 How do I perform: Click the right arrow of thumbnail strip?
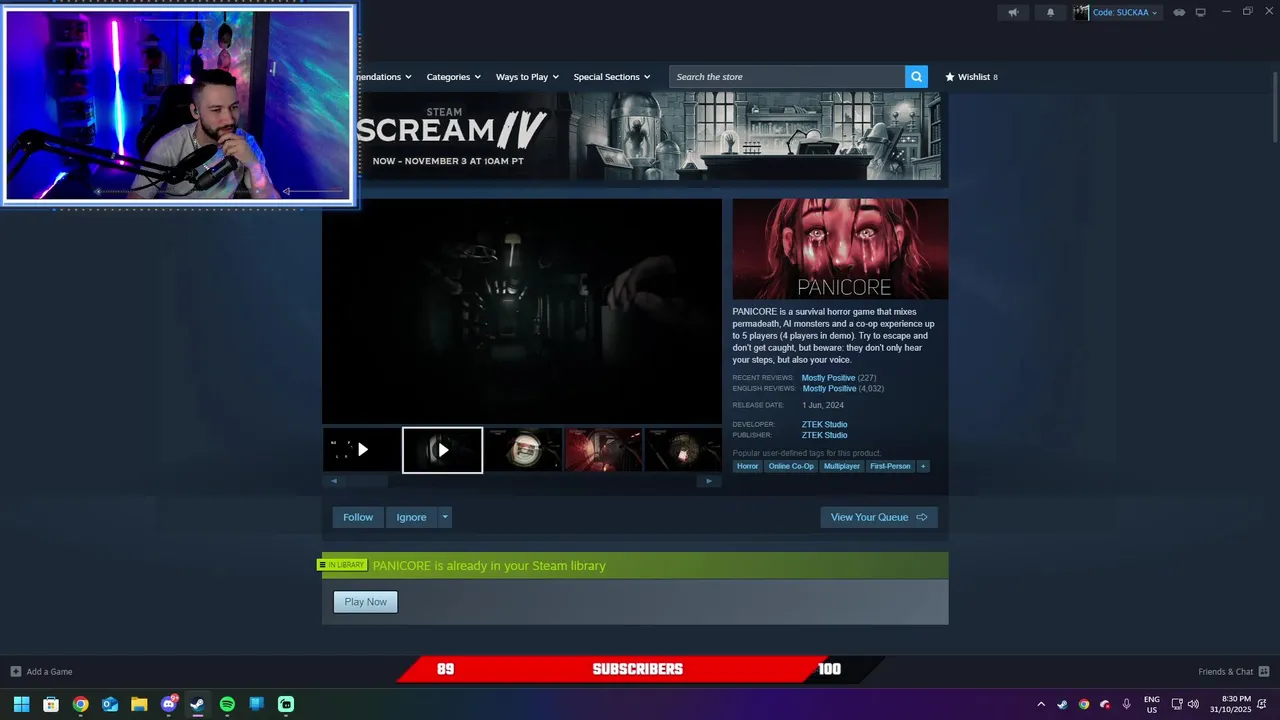click(x=709, y=481)
